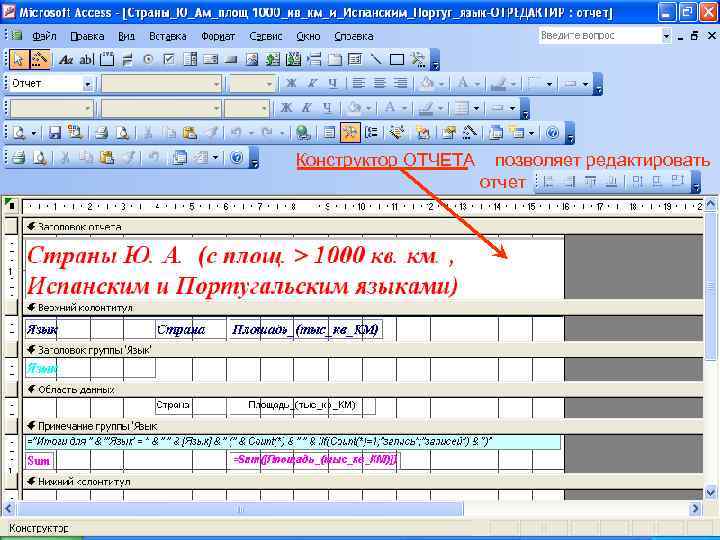Choose the List Box toolbox tool
This screenshot has width=720, height=540.
coord(210,59)
